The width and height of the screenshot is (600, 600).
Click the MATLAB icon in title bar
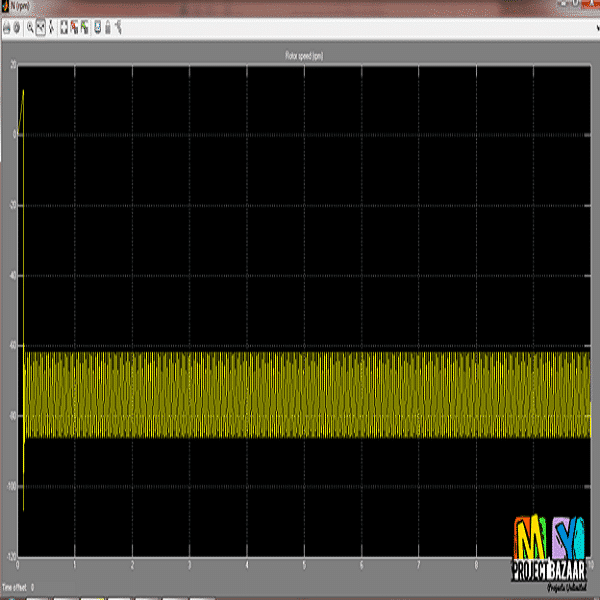click(x=5, y=7)
